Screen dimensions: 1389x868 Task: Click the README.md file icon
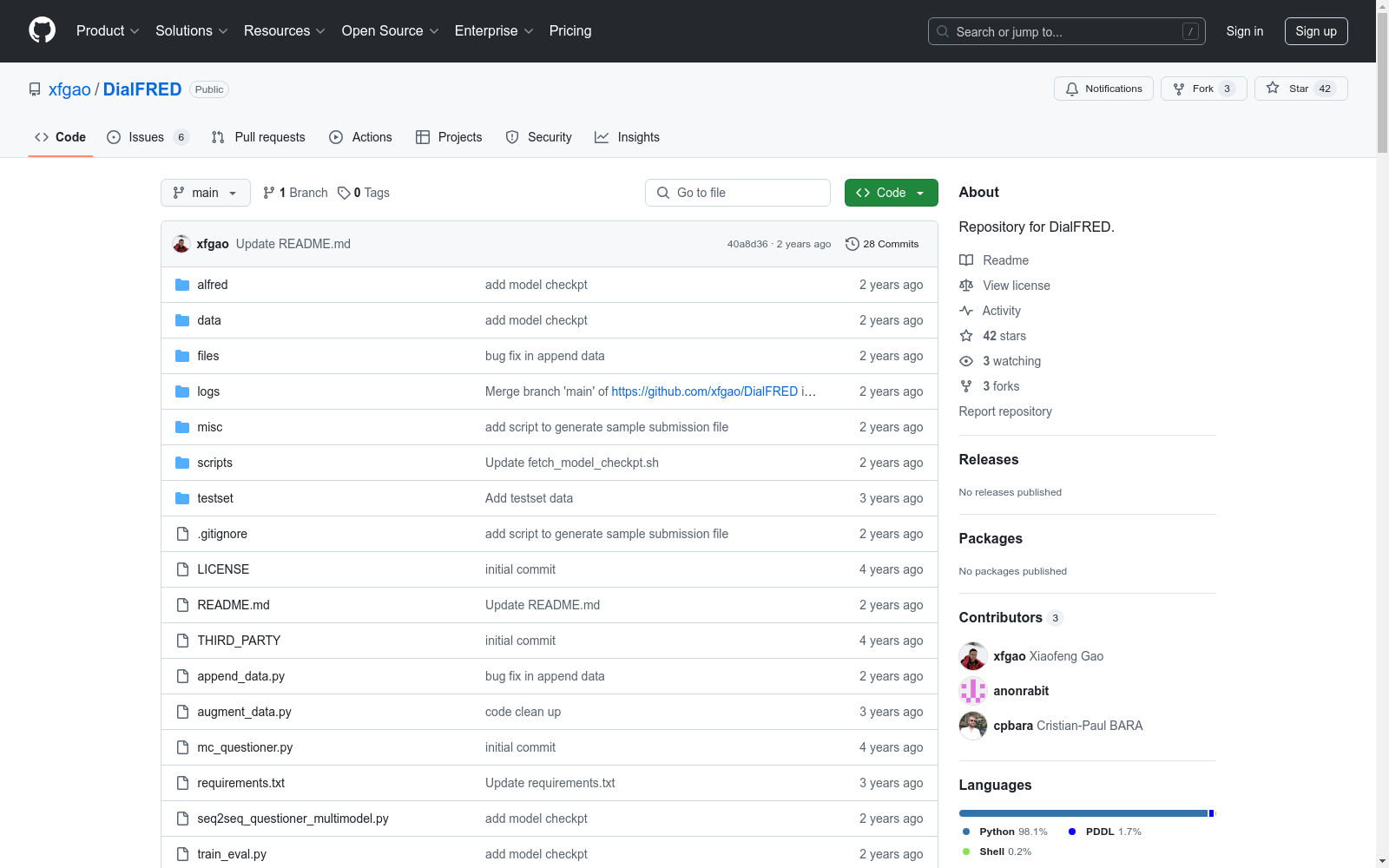pyautogui.click(x=182, y=605)
